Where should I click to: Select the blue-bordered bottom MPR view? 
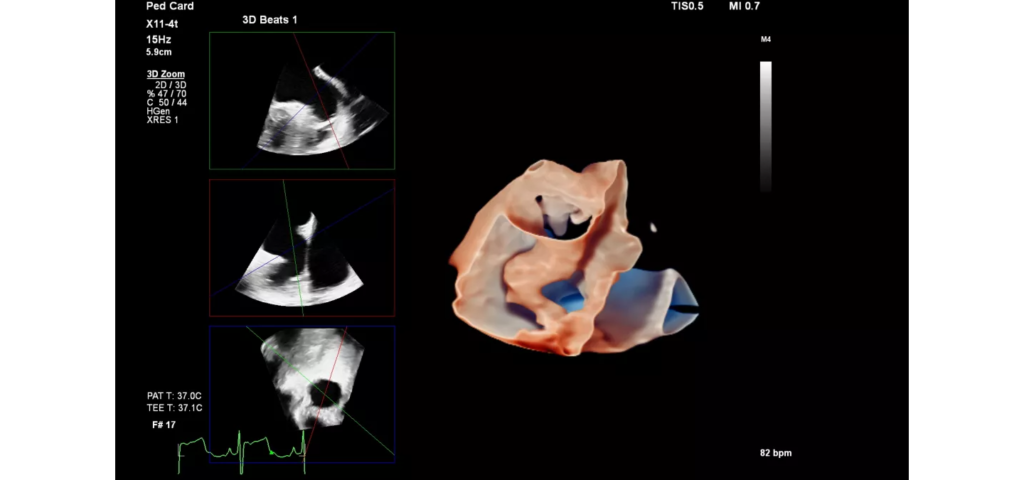tap(302, 393)
